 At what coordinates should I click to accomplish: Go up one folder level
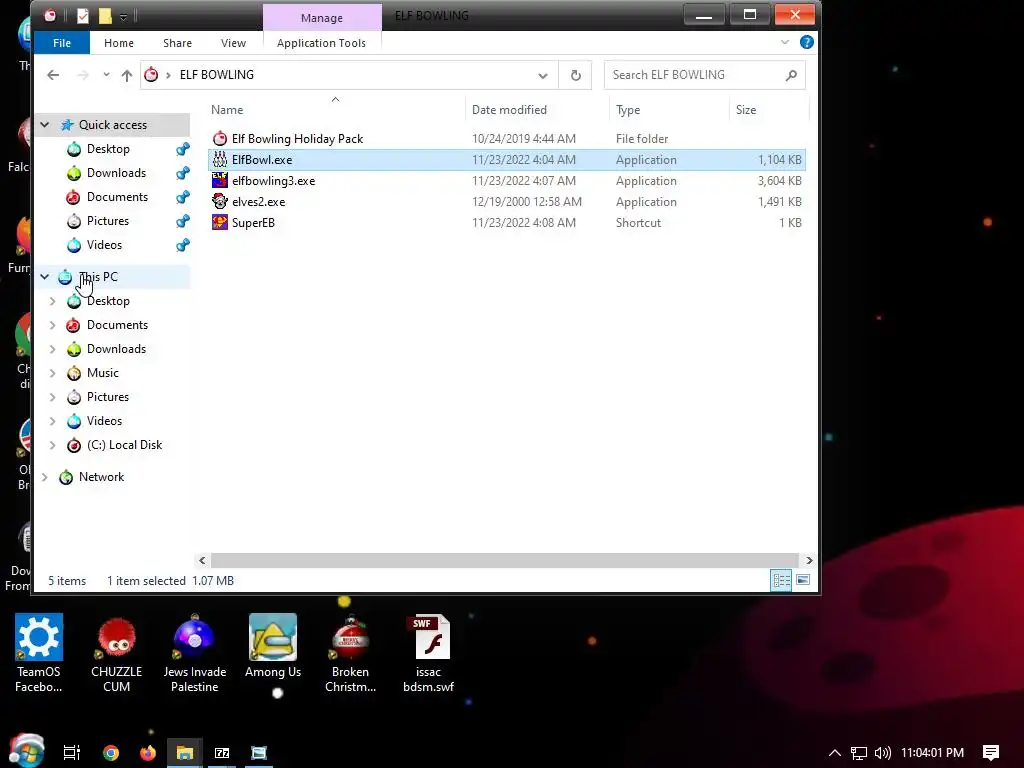point(127,75)
